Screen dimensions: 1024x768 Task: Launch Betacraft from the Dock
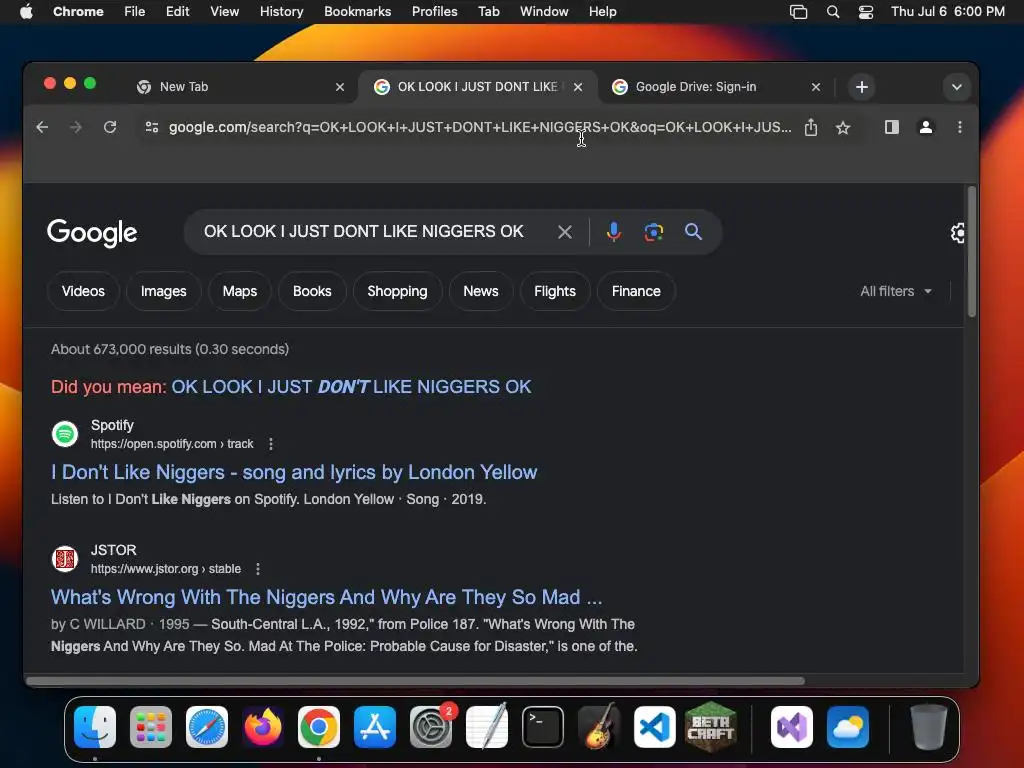pos(711,727)
